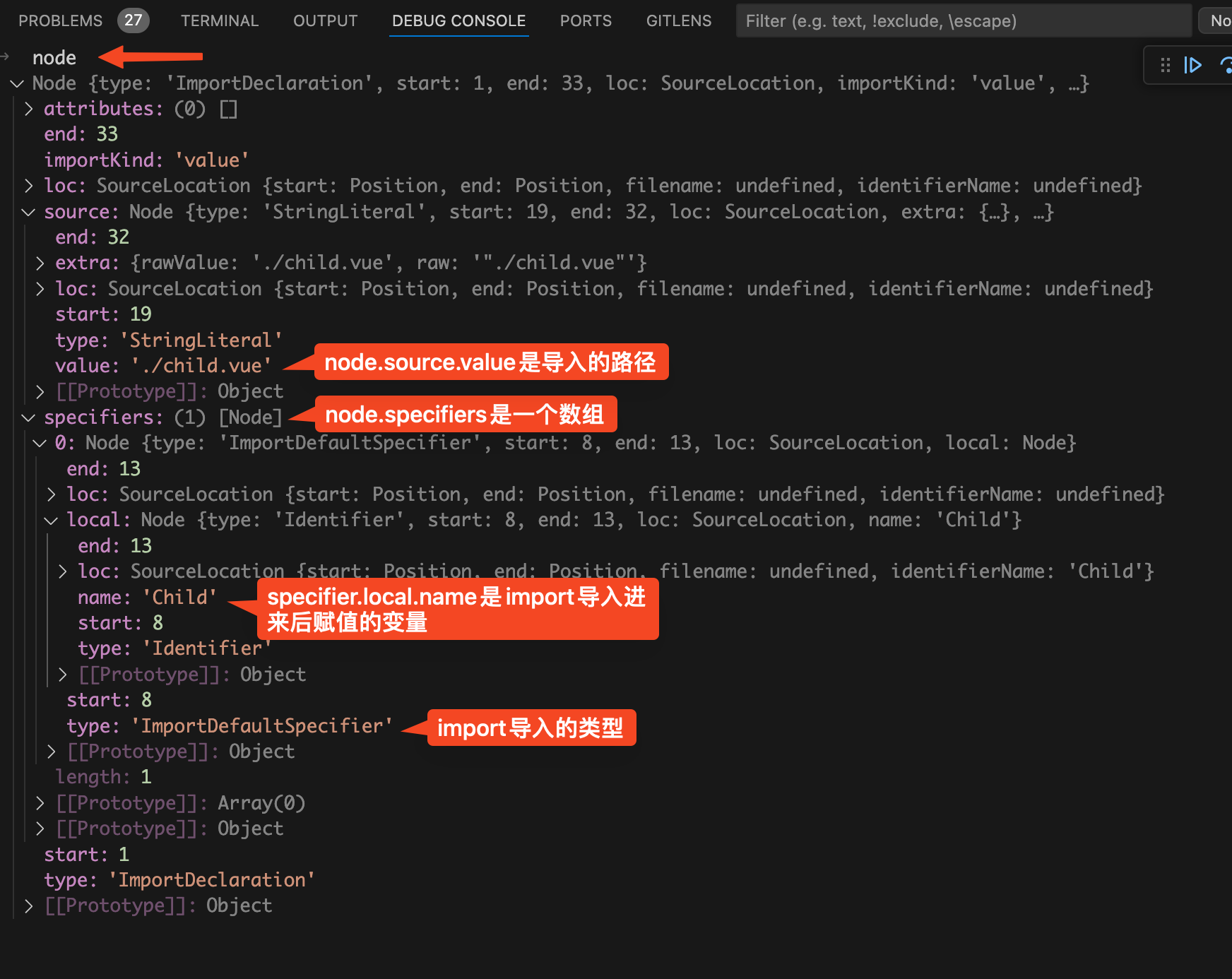Open the PORTS tab
Viewport: 1232px width, 979px height.
point(586,20)
